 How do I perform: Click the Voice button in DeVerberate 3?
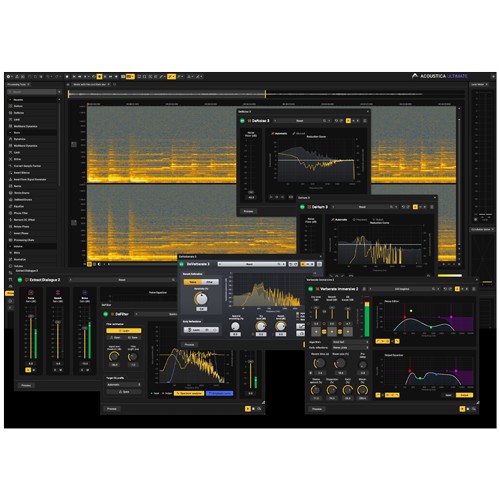tap(193, 282)
